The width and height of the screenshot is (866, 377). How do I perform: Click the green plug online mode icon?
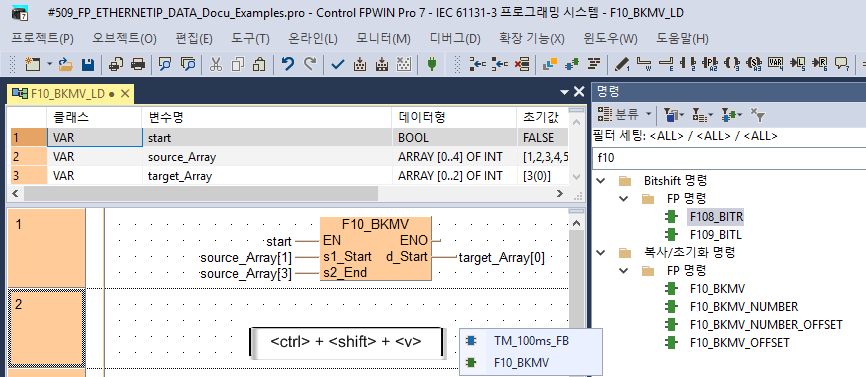click(x=432, y=64)
